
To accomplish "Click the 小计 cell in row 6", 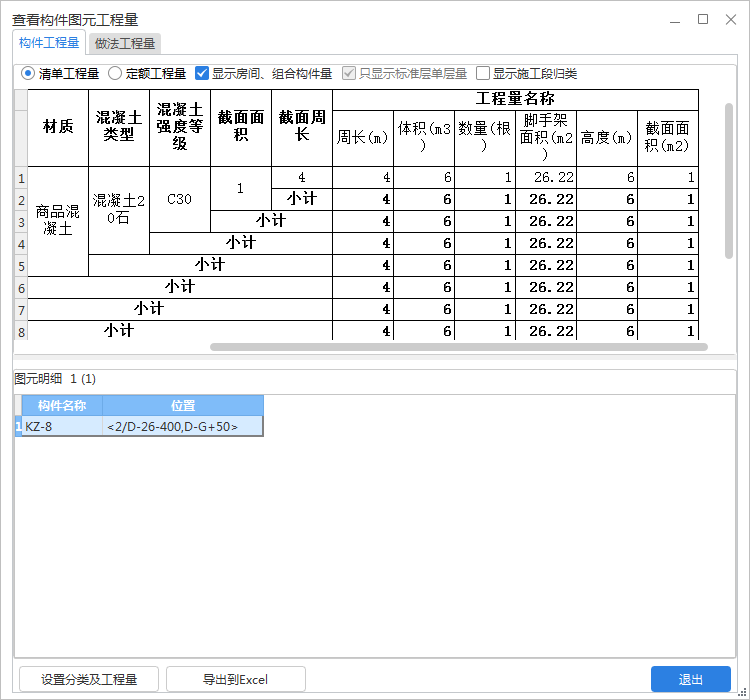I will 180,287.
